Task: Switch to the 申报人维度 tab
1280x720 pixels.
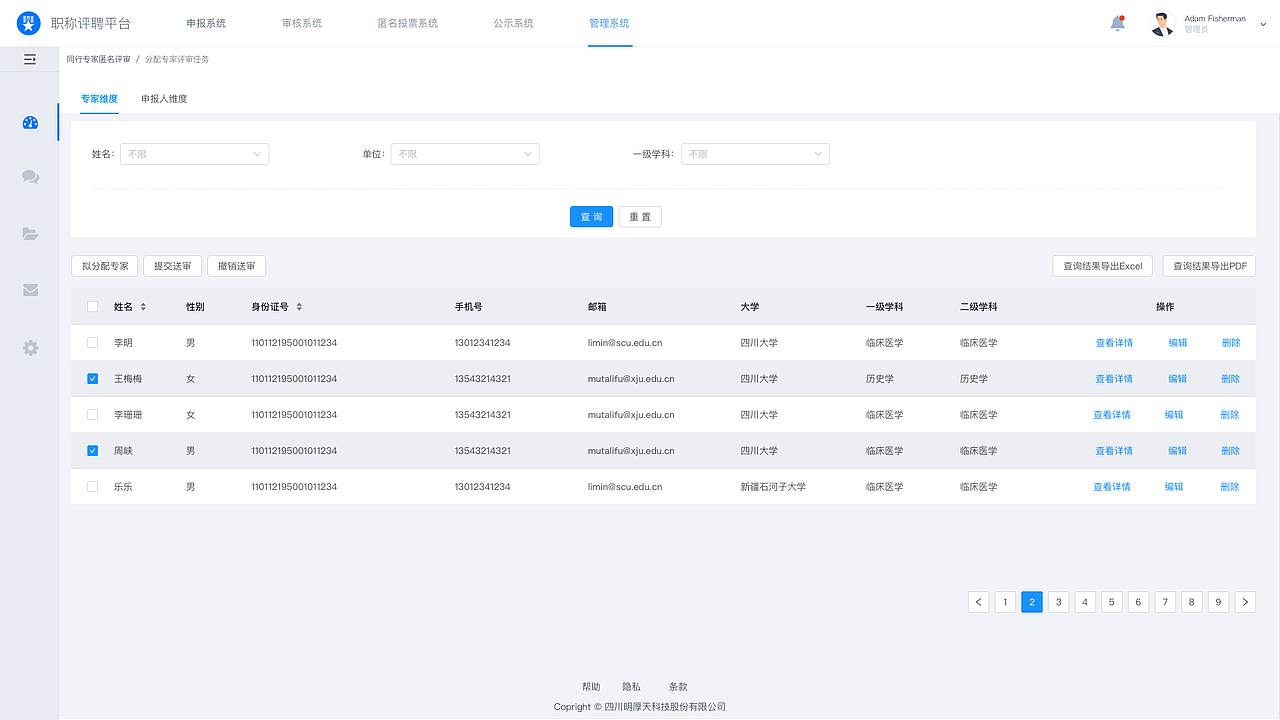Action: (x=164, y=99)
